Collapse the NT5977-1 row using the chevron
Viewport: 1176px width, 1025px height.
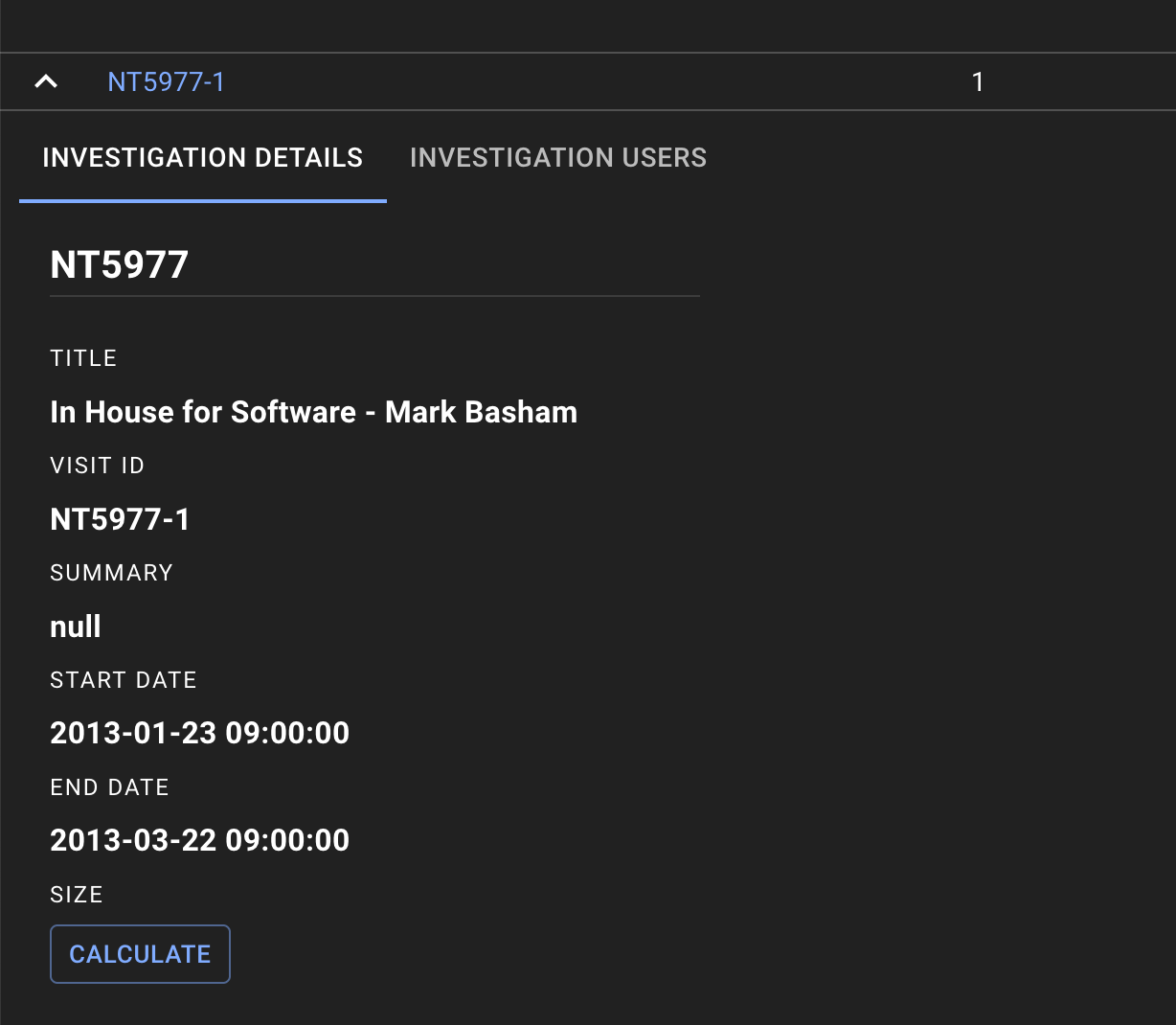(45, 80)
